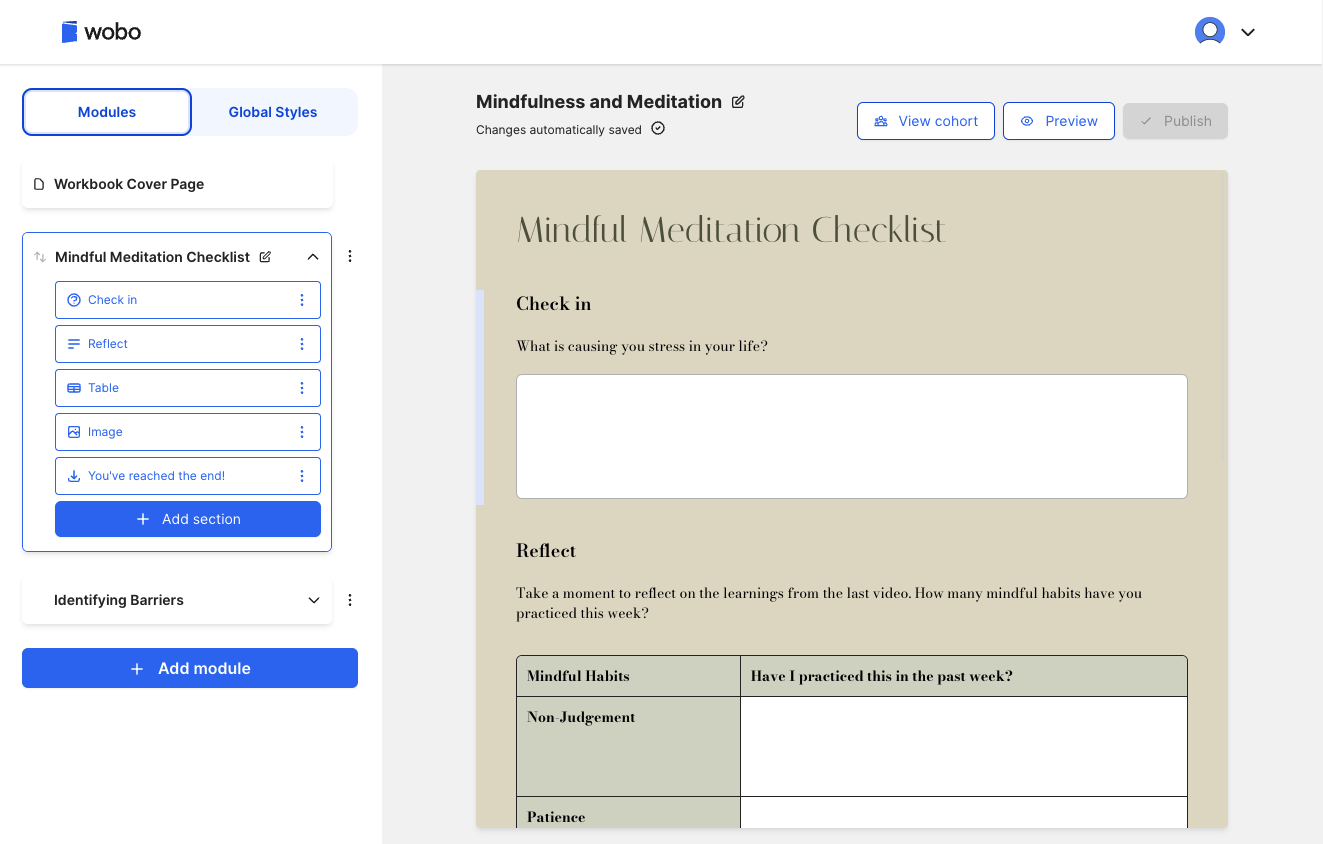Click the Changes automatically saved text
The height and width of the screenshot is (844, 1323).
559,129
